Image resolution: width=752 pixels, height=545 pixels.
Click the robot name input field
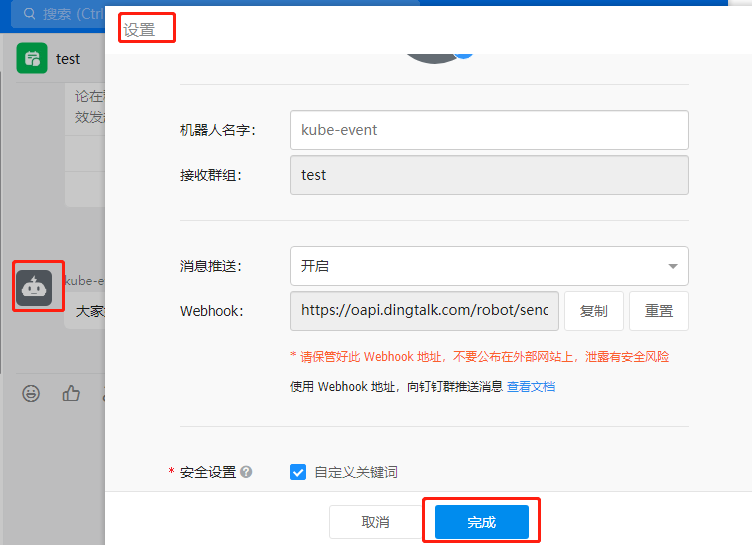click(489, 130)
